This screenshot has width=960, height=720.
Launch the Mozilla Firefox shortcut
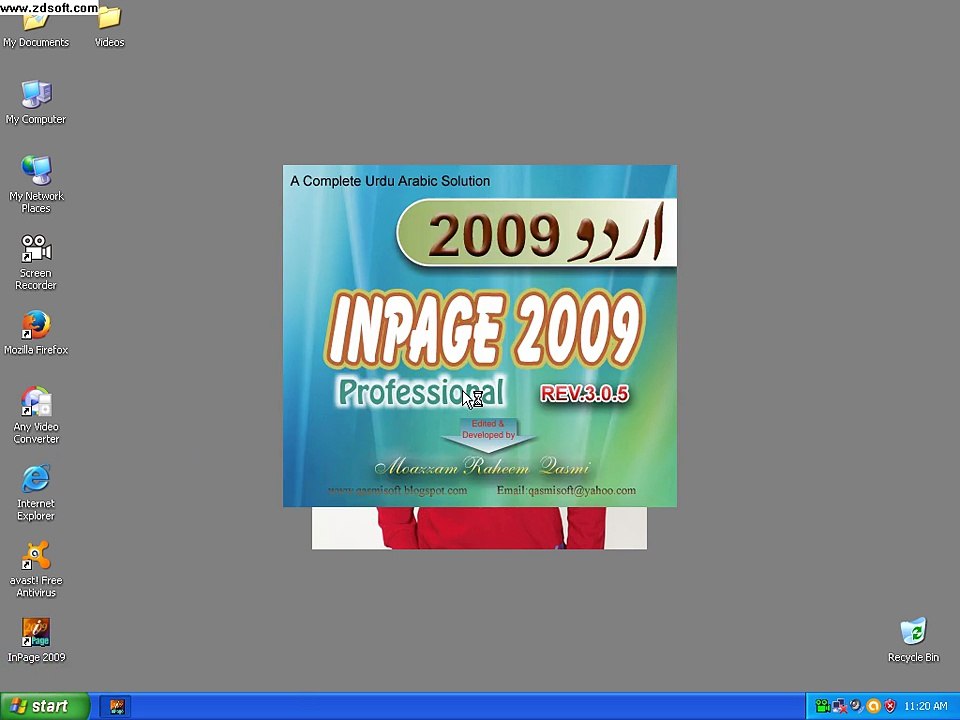(36, 332)
